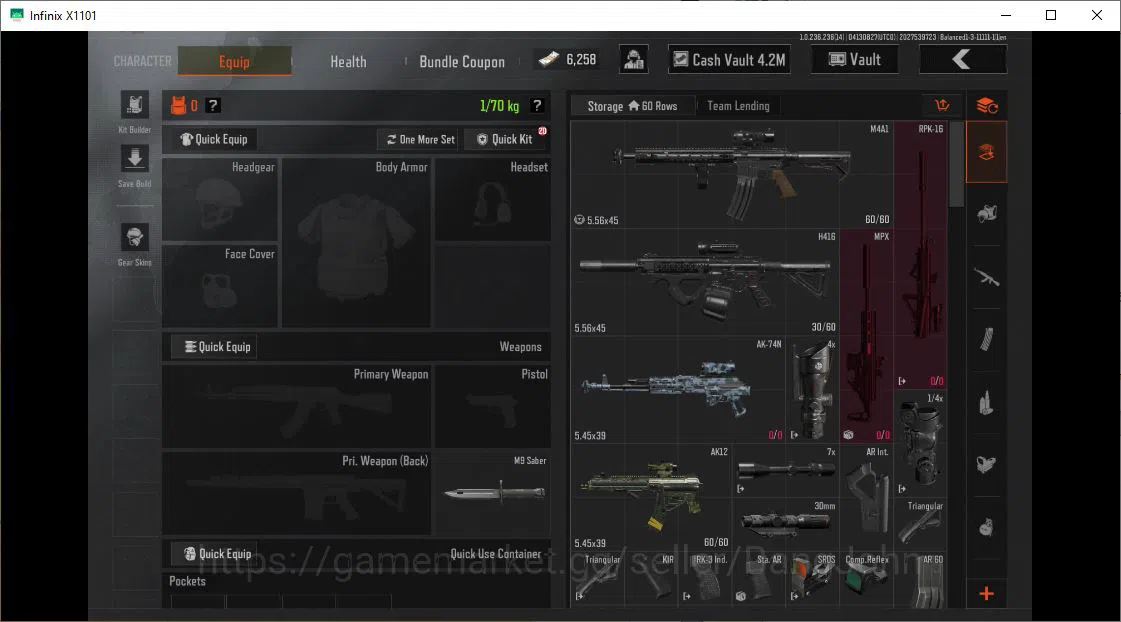
Task: Click the storage panel scrollbar
Action: [956, 164]
